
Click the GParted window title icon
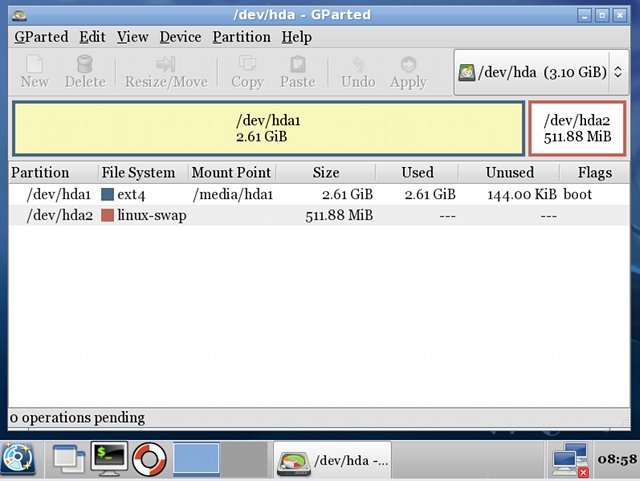coord(19,16)
